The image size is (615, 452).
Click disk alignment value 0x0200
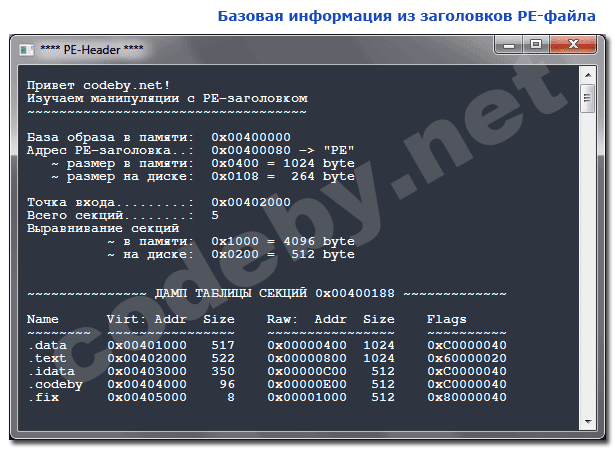(x=235, y=254)
